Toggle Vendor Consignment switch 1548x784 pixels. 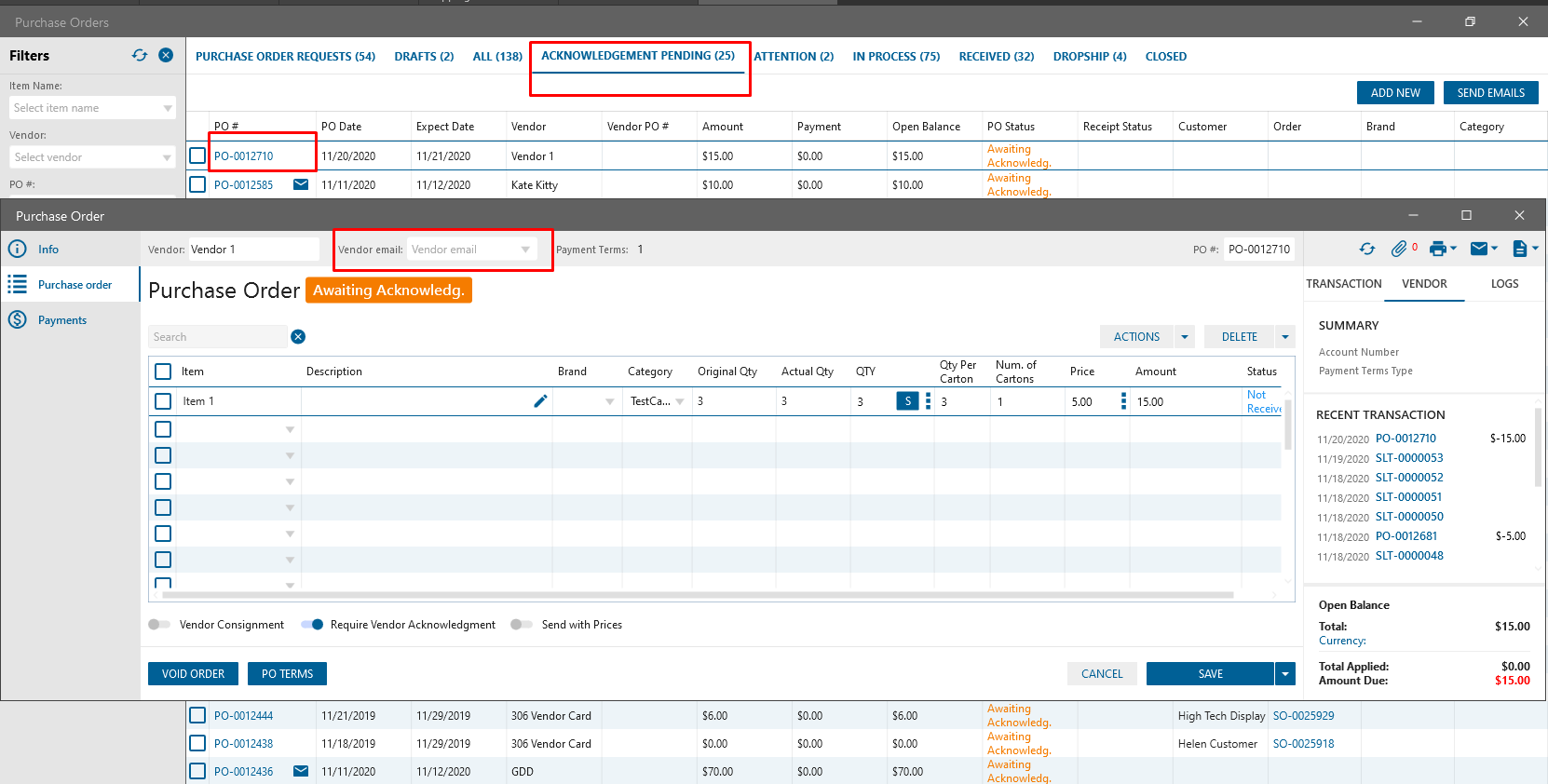point(159,625)
